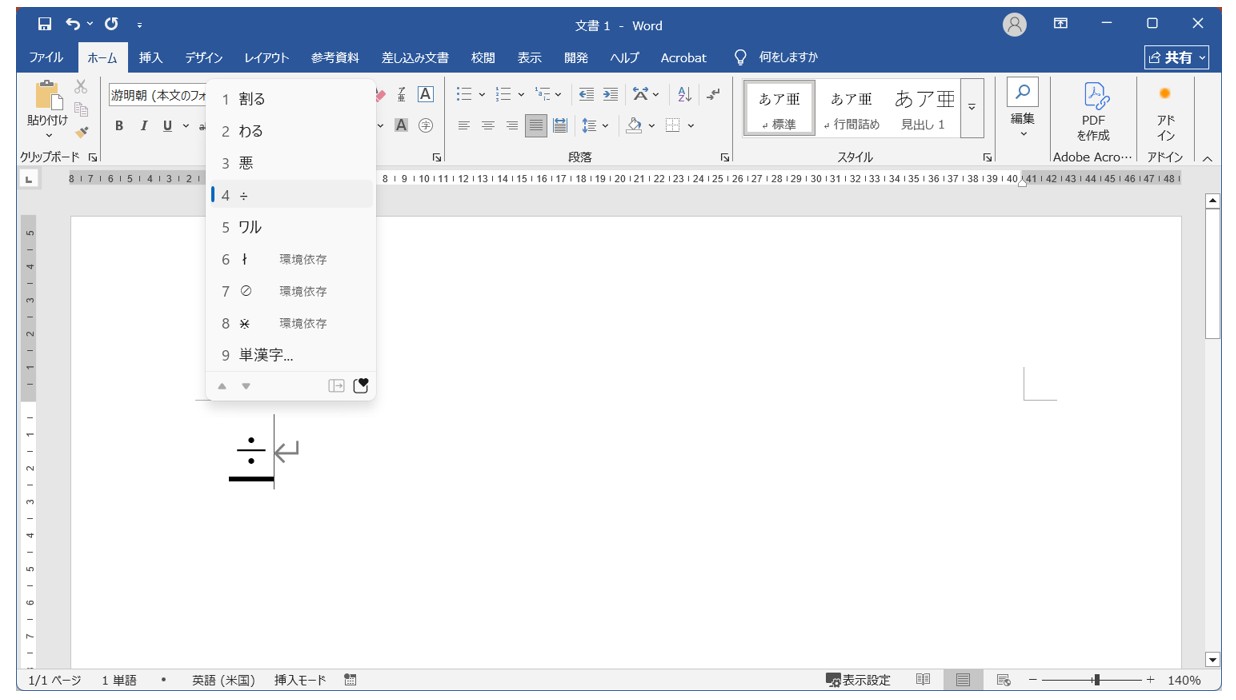
Task: Open font name combo box (游明朝)
Action: coord(158,95)
